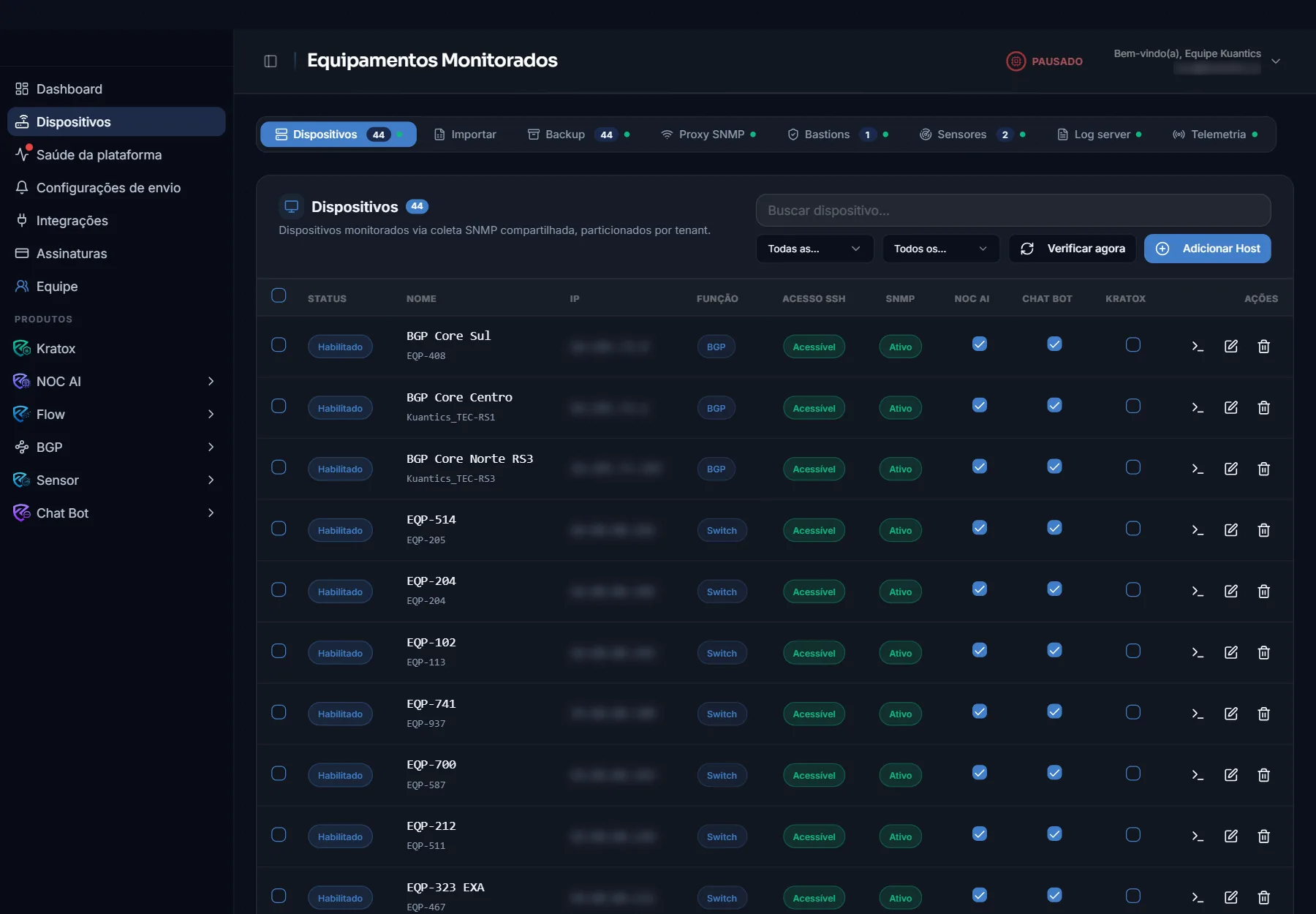
Task: Open terminal for BGP Core Norte RS3
Action: click(x=1198, y=469)
